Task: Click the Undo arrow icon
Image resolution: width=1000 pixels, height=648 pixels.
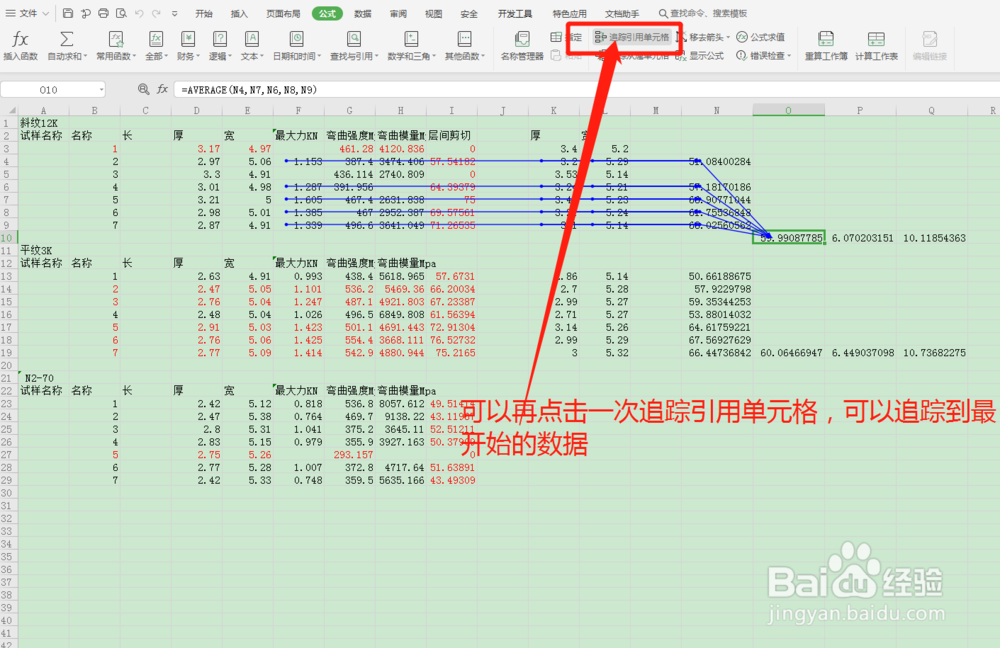Action: (x=138, y=13)
